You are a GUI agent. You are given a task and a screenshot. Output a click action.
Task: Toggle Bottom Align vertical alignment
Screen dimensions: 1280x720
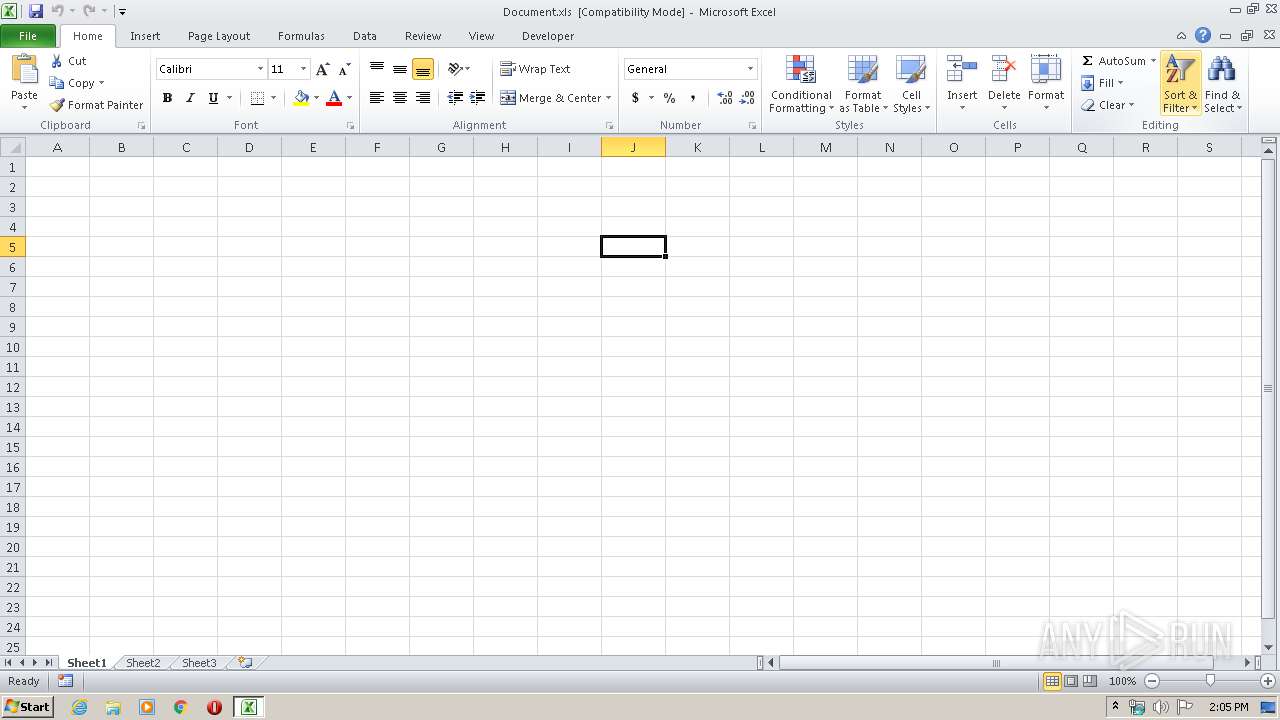coord(423,69)
